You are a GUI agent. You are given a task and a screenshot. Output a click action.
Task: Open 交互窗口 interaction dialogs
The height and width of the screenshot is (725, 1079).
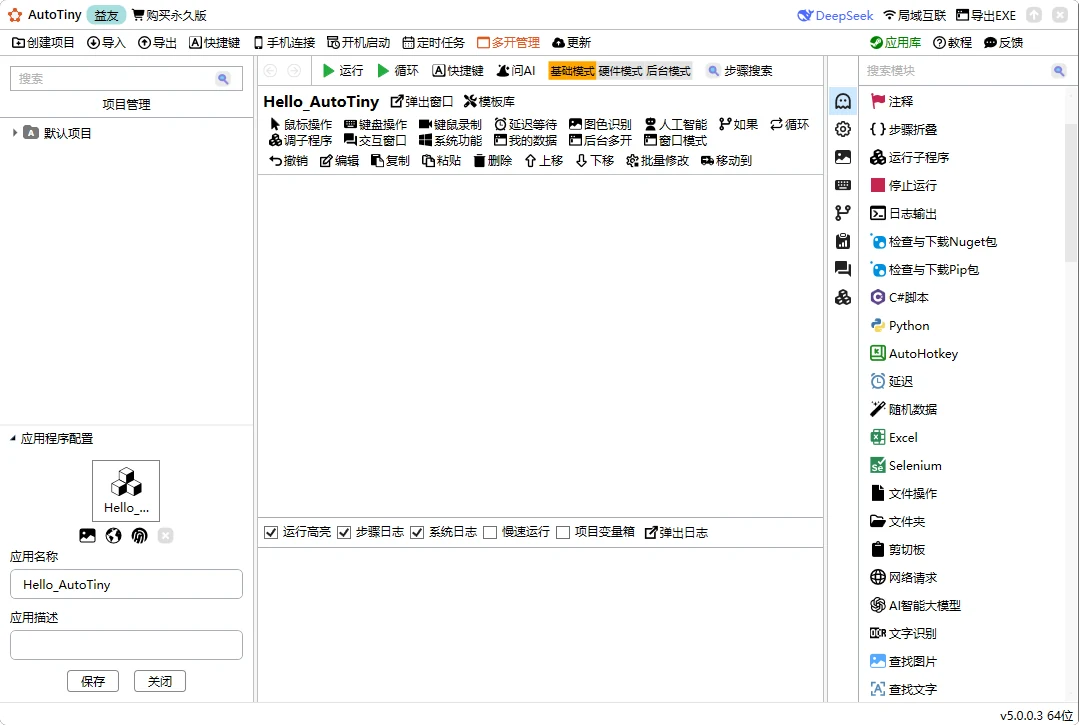(x=376, y=140)
